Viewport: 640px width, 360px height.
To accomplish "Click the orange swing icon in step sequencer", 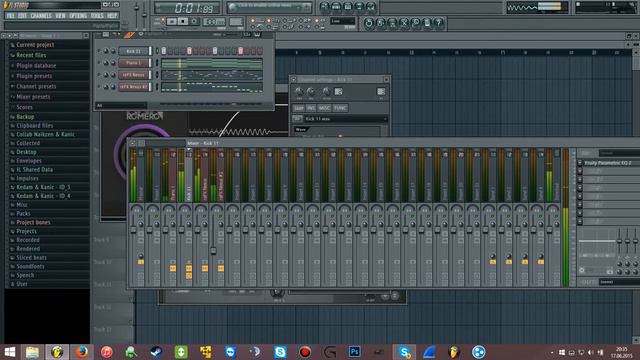I will (129, 35).
